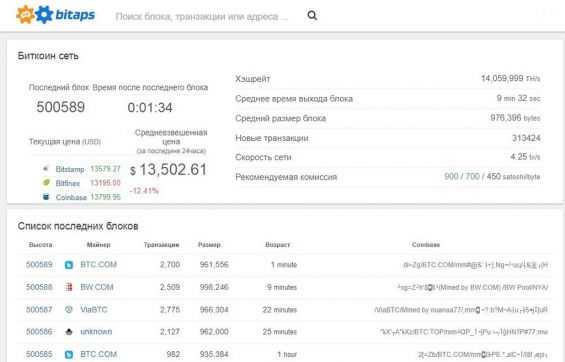The height and width of the screenshot is (362, 565).
Task: Click the ViaBTC pool icon
Action: 68,309
